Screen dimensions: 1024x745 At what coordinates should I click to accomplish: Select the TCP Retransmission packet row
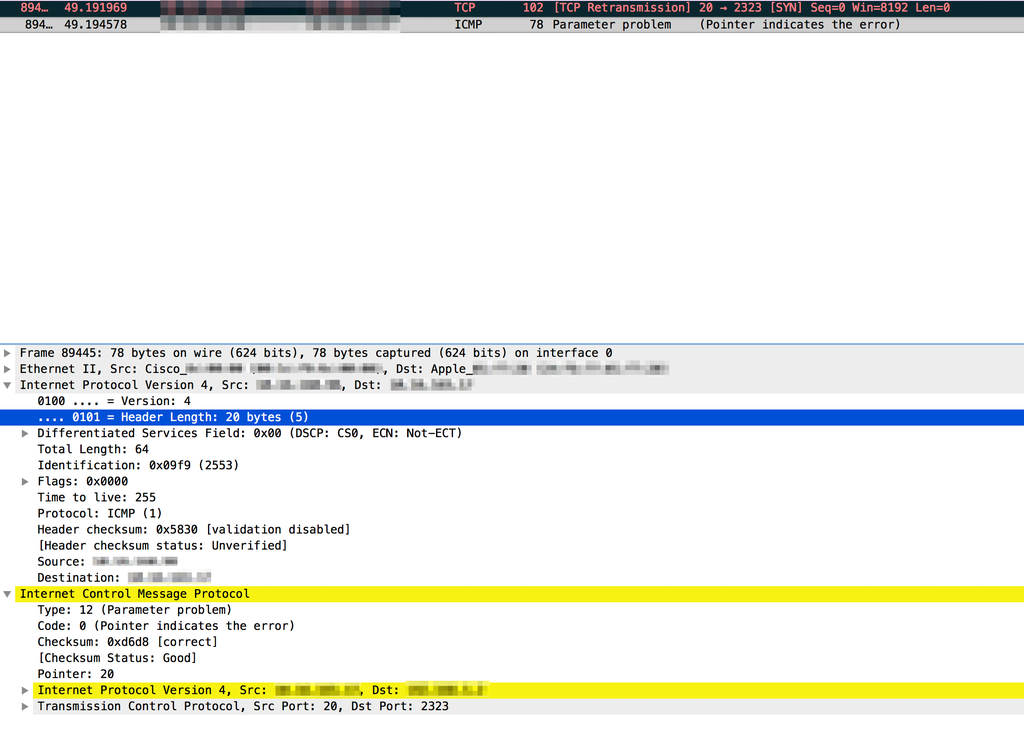tap(512, 8)
